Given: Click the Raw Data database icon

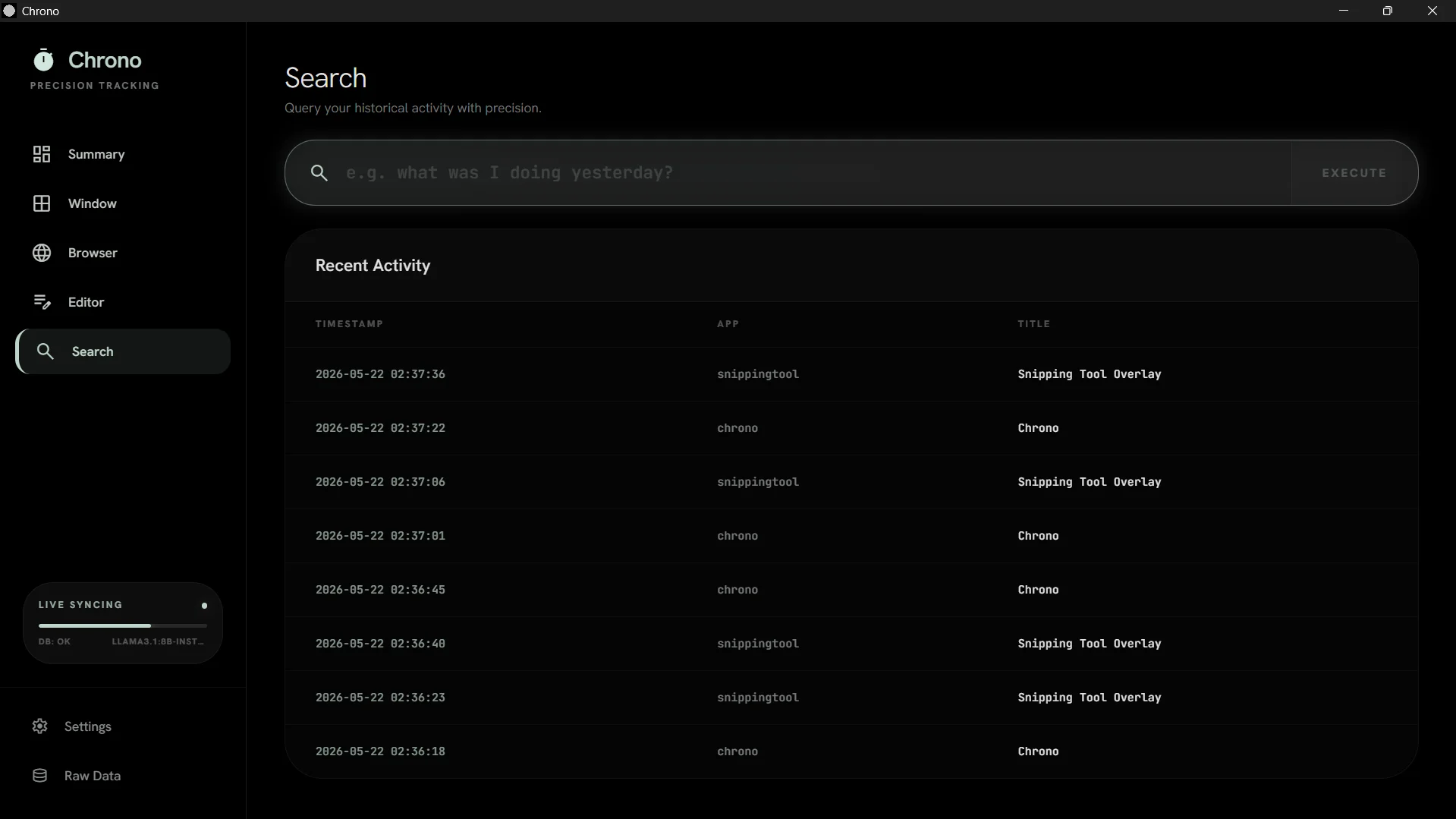Looking at the screenshot, I should 40,776.
